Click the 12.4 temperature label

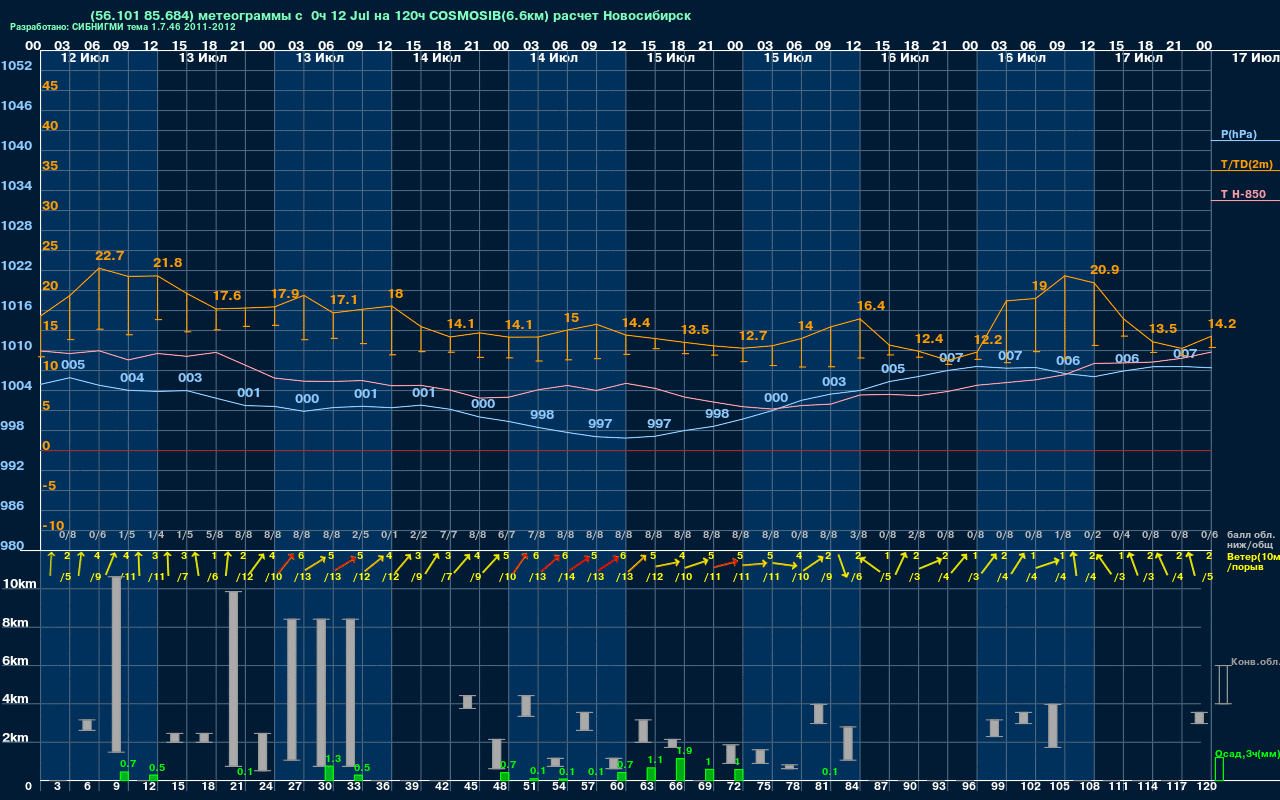tap(929, 339)
